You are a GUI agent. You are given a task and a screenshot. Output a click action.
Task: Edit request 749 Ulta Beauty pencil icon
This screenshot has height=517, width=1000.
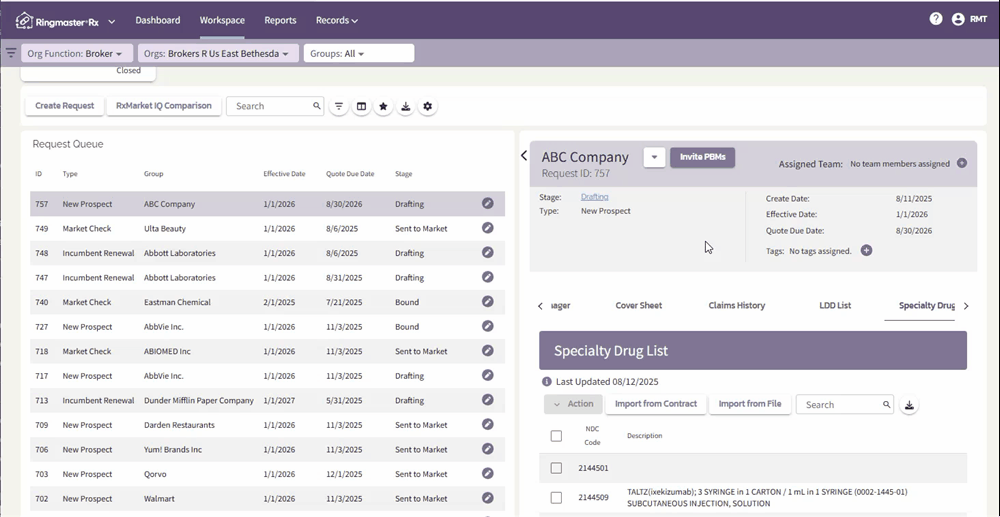tap(487, 228)
